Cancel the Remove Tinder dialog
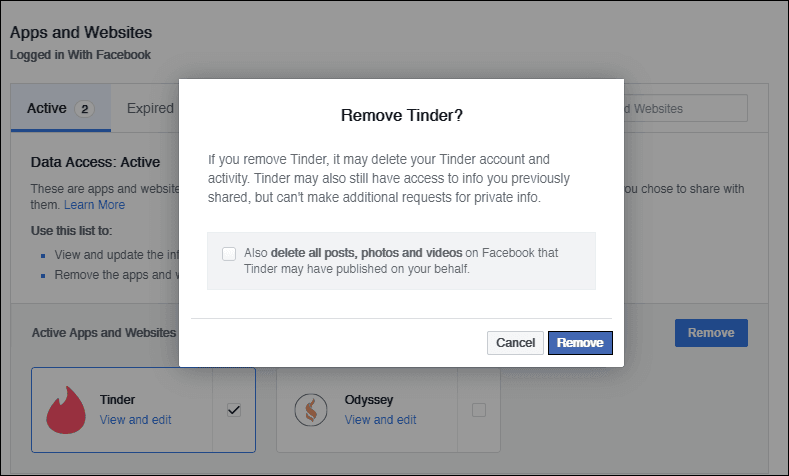Image resolution: width=789 pixels, height=476 pixels. pos(515,343)
